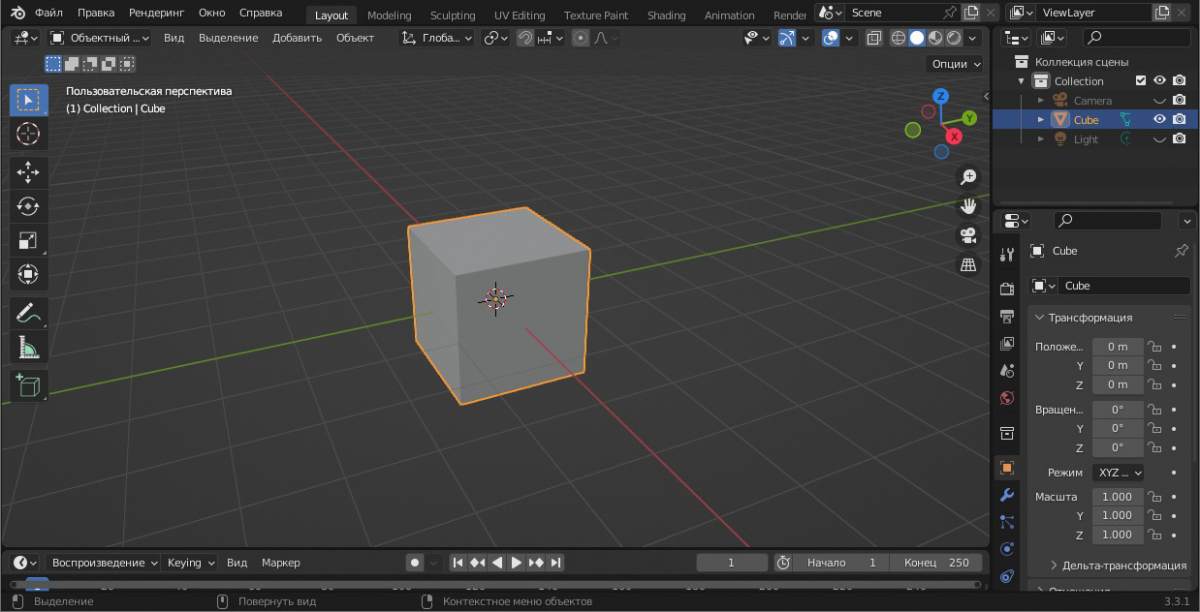Open the Edit (Правка) menu
The image size is (1200, 612).
tap(96, 14)
